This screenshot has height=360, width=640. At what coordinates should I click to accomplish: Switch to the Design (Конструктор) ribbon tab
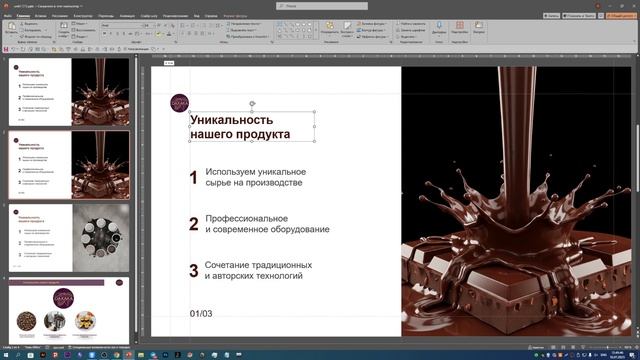pyautogui.click(x=83, y=16)
